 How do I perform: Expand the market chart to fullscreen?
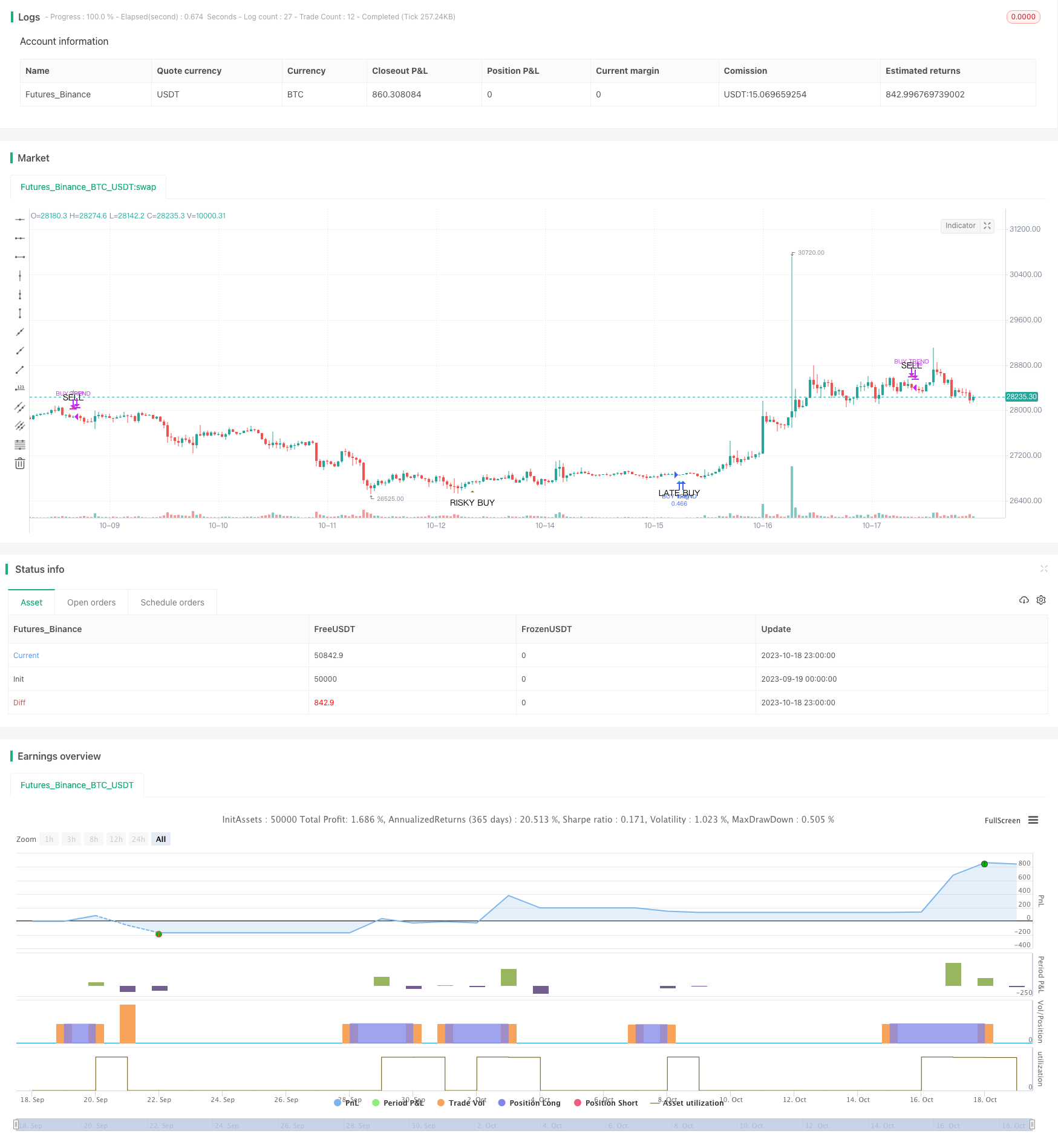[987, 226]
